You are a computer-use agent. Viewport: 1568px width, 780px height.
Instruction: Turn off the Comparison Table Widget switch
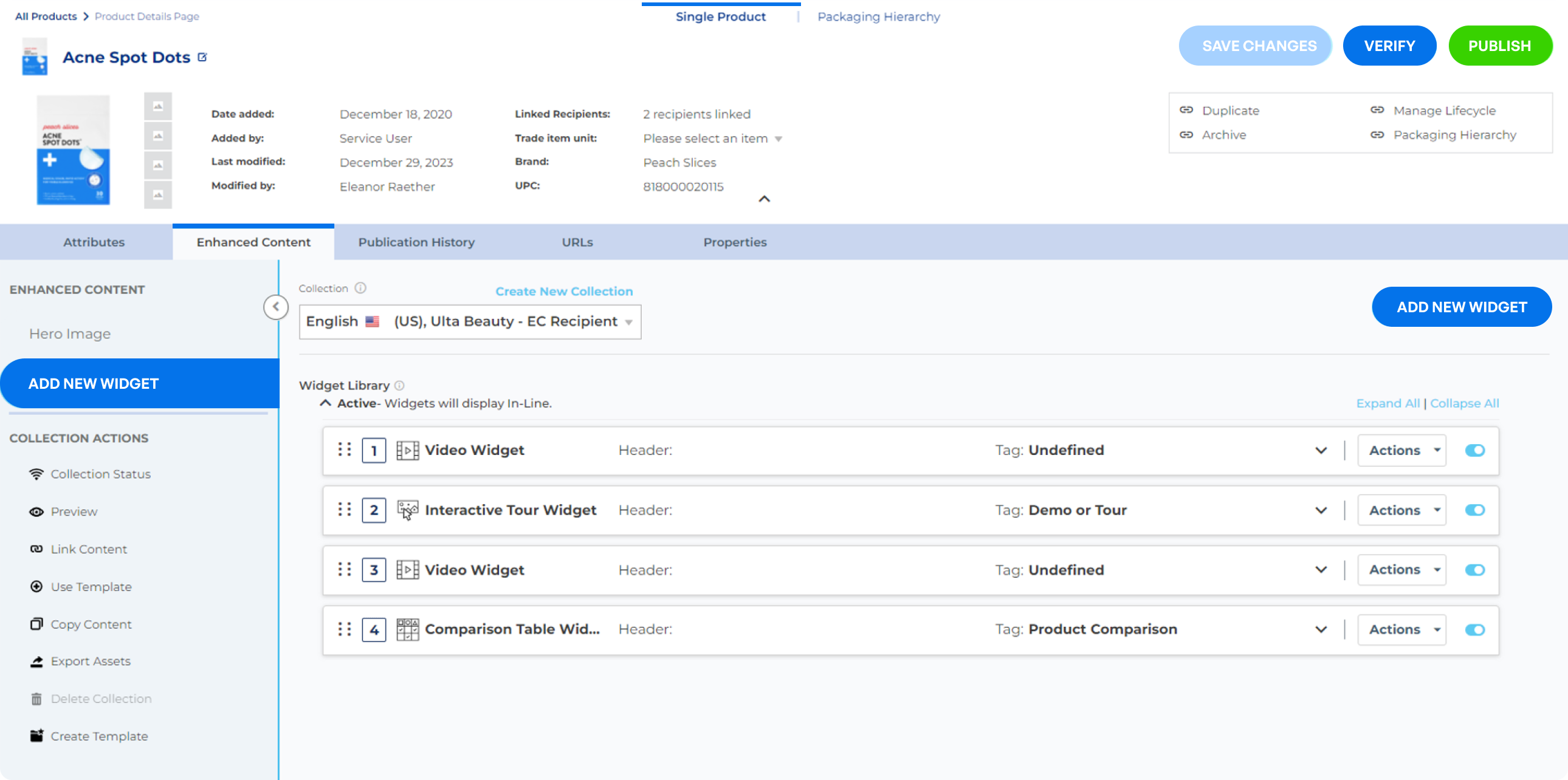1474,630
